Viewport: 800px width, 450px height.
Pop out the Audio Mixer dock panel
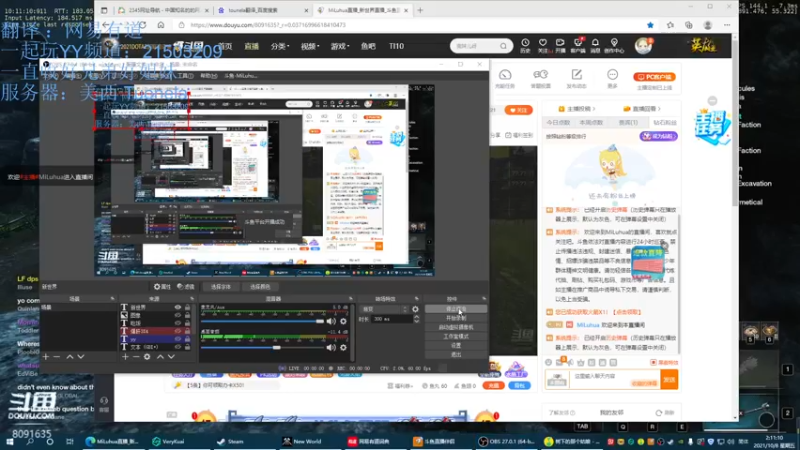click(351, 298)
